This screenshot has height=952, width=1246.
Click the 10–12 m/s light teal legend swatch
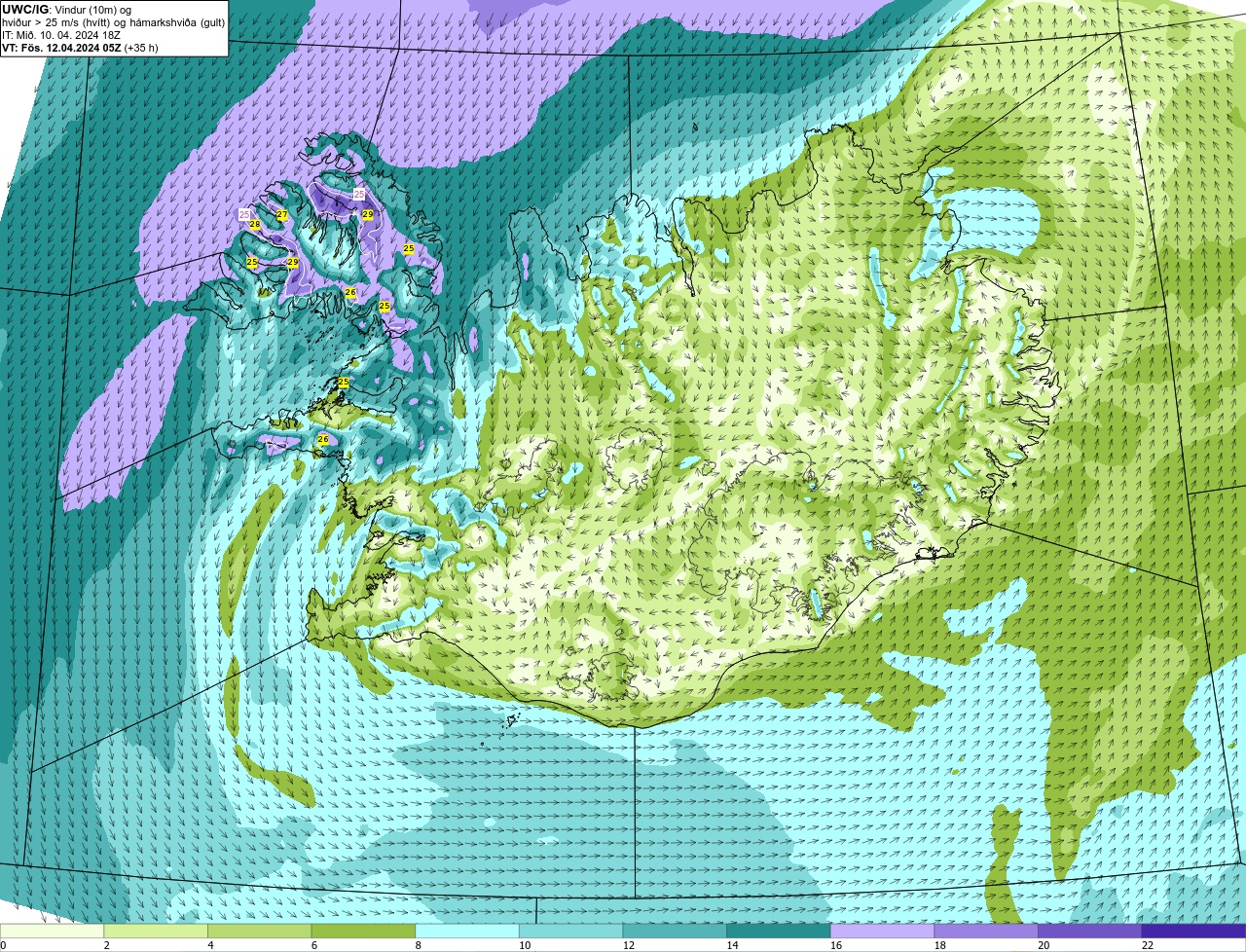[570, 931]
